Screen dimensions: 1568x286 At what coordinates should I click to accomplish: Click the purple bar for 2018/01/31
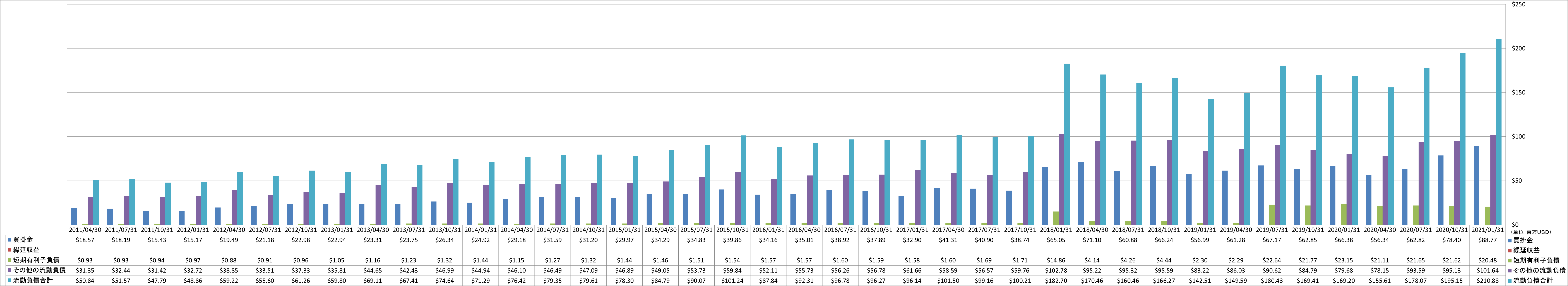coord(1061,179)
